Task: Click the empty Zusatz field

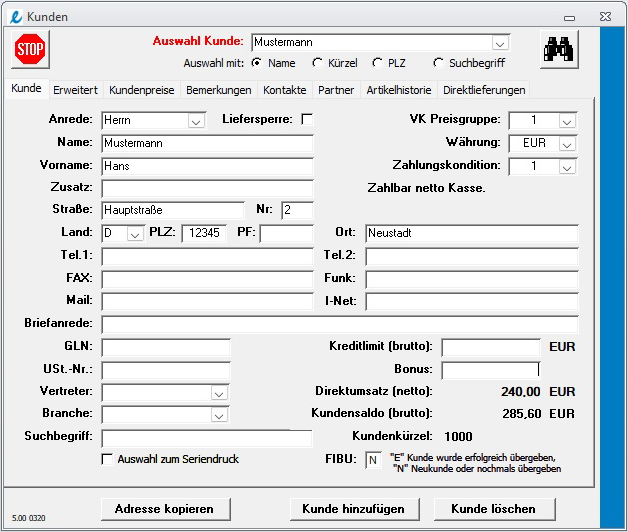Action: 207,189
